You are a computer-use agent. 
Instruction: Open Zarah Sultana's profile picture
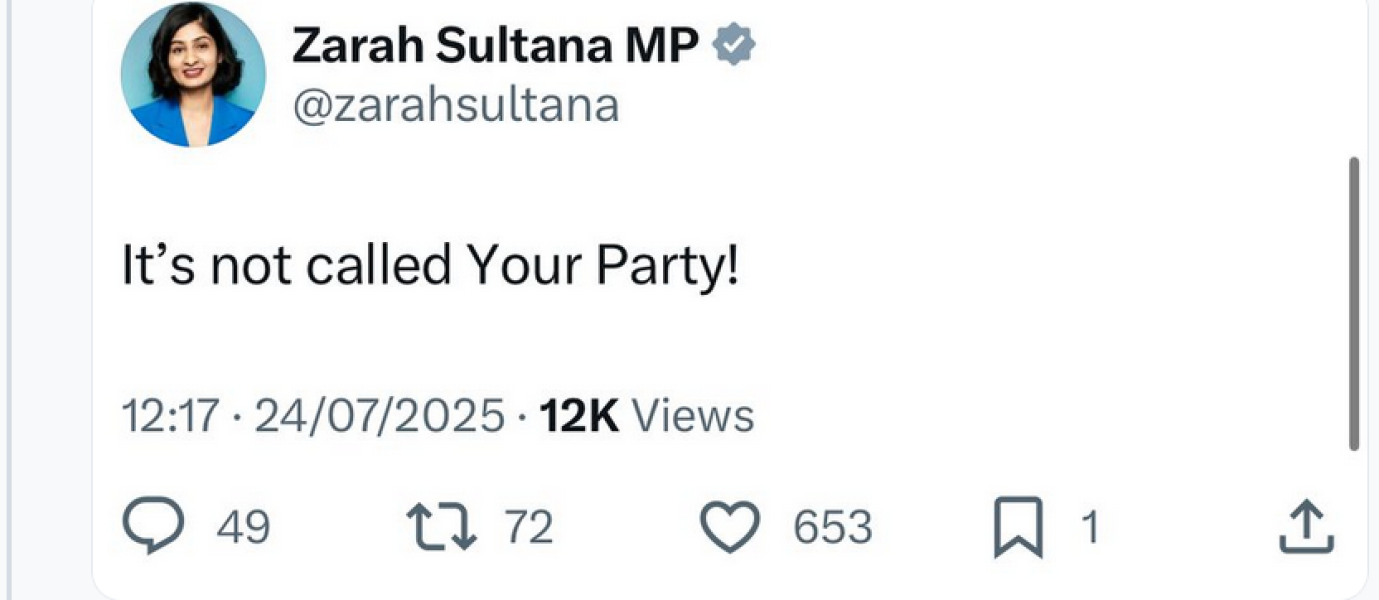click(193, 75)
